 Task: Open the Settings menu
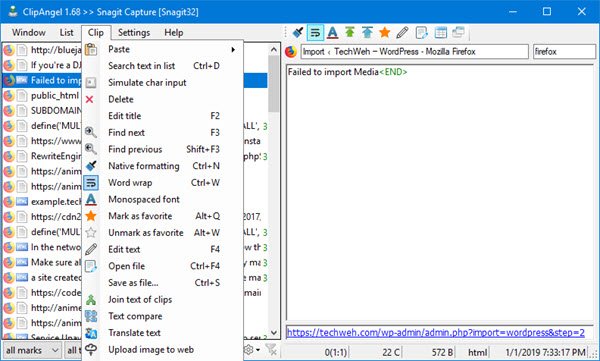point(134,33)
